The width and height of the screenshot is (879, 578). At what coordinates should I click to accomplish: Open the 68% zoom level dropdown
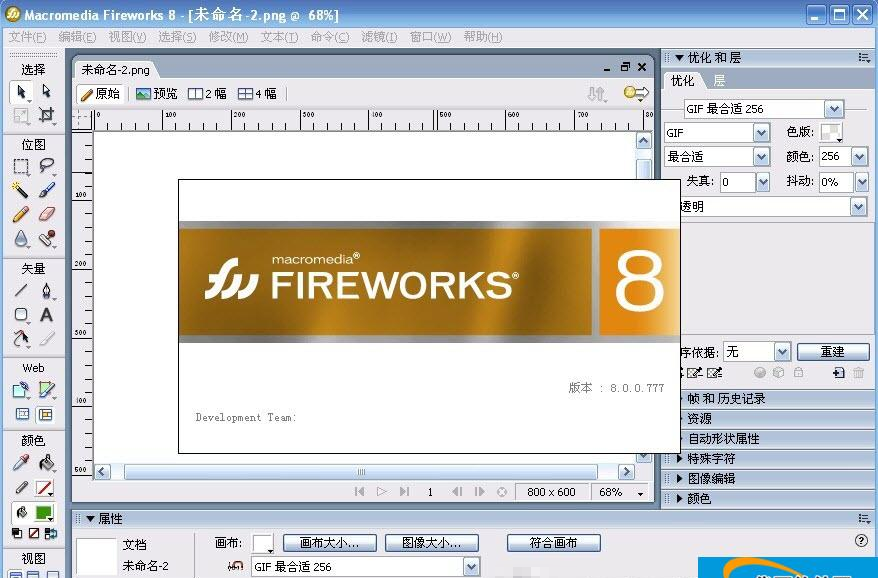(620, 492)
